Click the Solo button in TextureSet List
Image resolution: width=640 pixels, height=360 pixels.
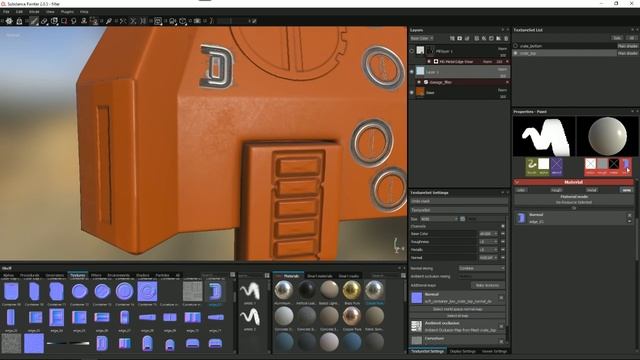tap(617, 38)
